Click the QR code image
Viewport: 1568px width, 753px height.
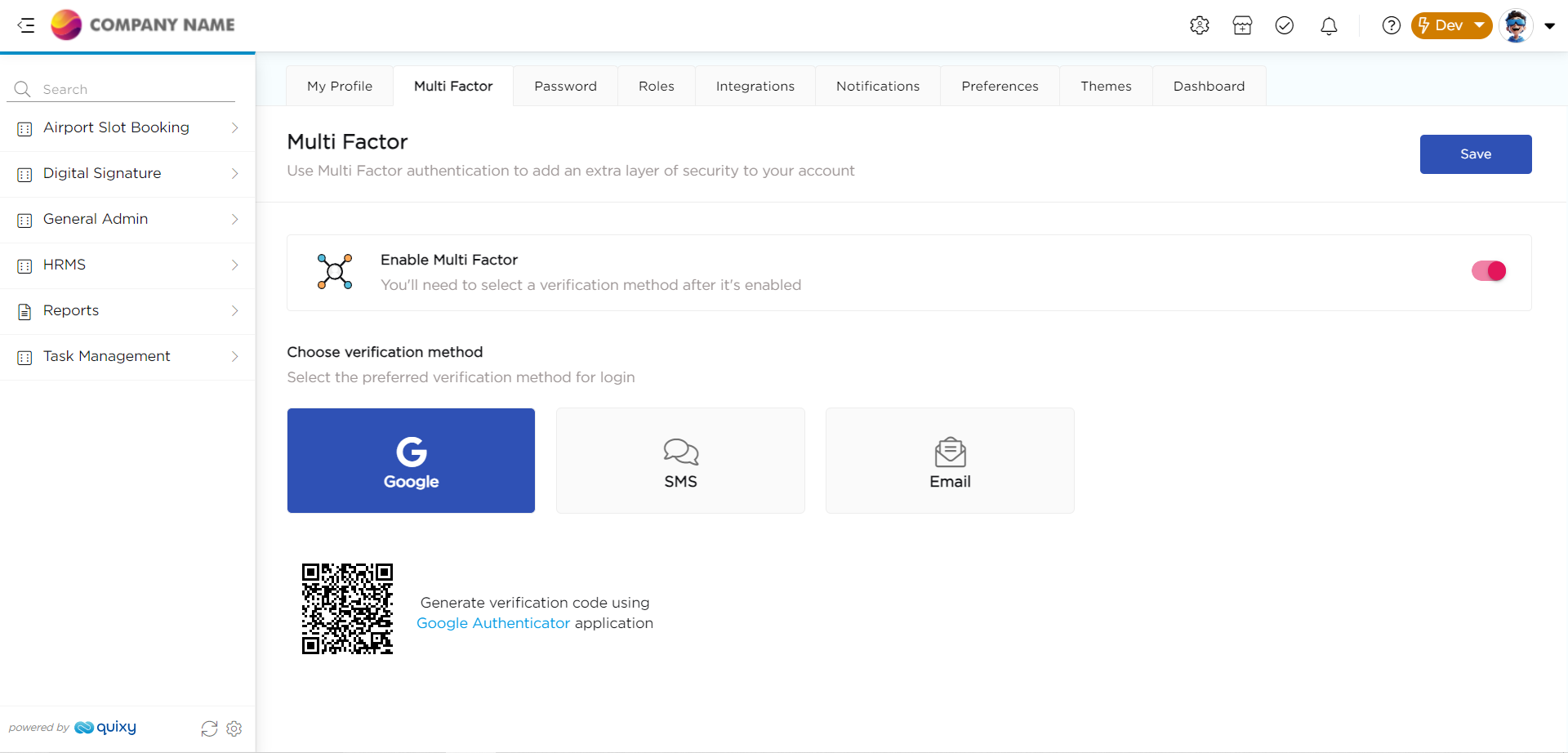tap(347, 608)
